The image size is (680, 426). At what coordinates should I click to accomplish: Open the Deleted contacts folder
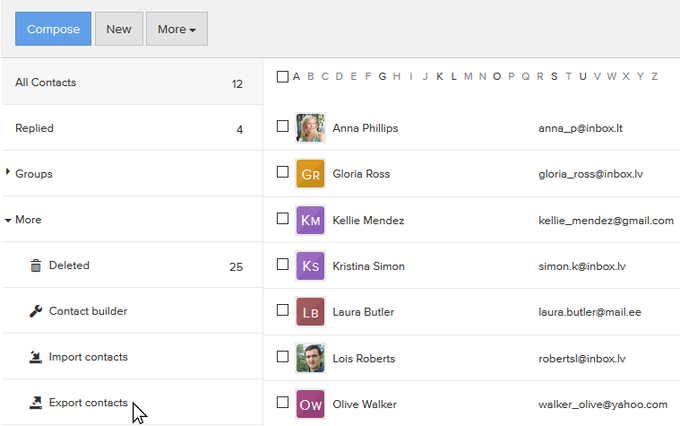(x=132, y=265)
